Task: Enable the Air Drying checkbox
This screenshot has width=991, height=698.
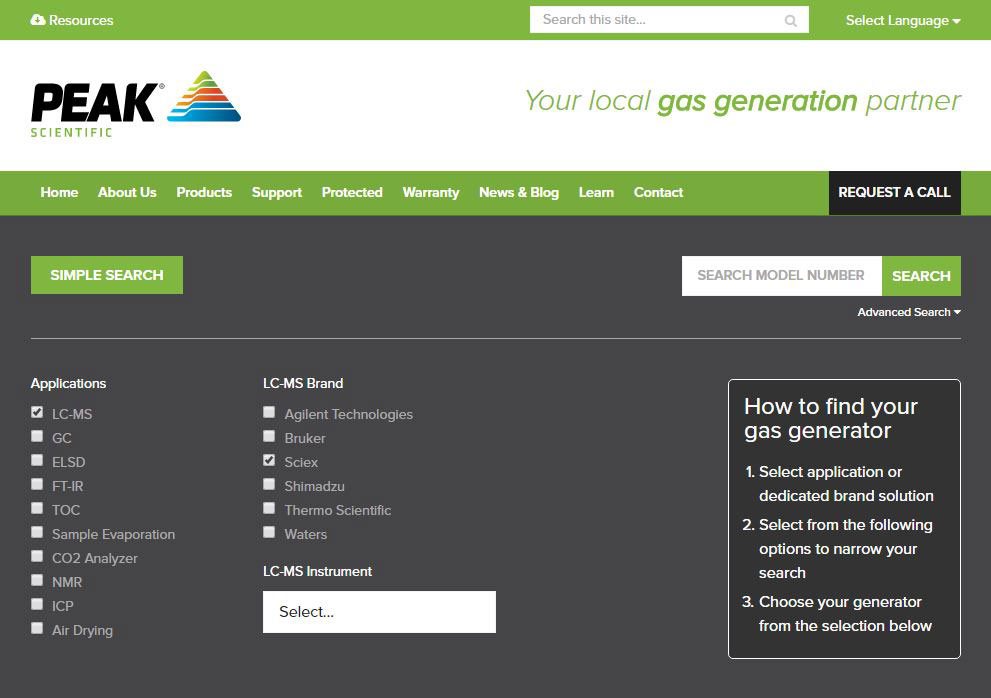Action: (37, 628)
